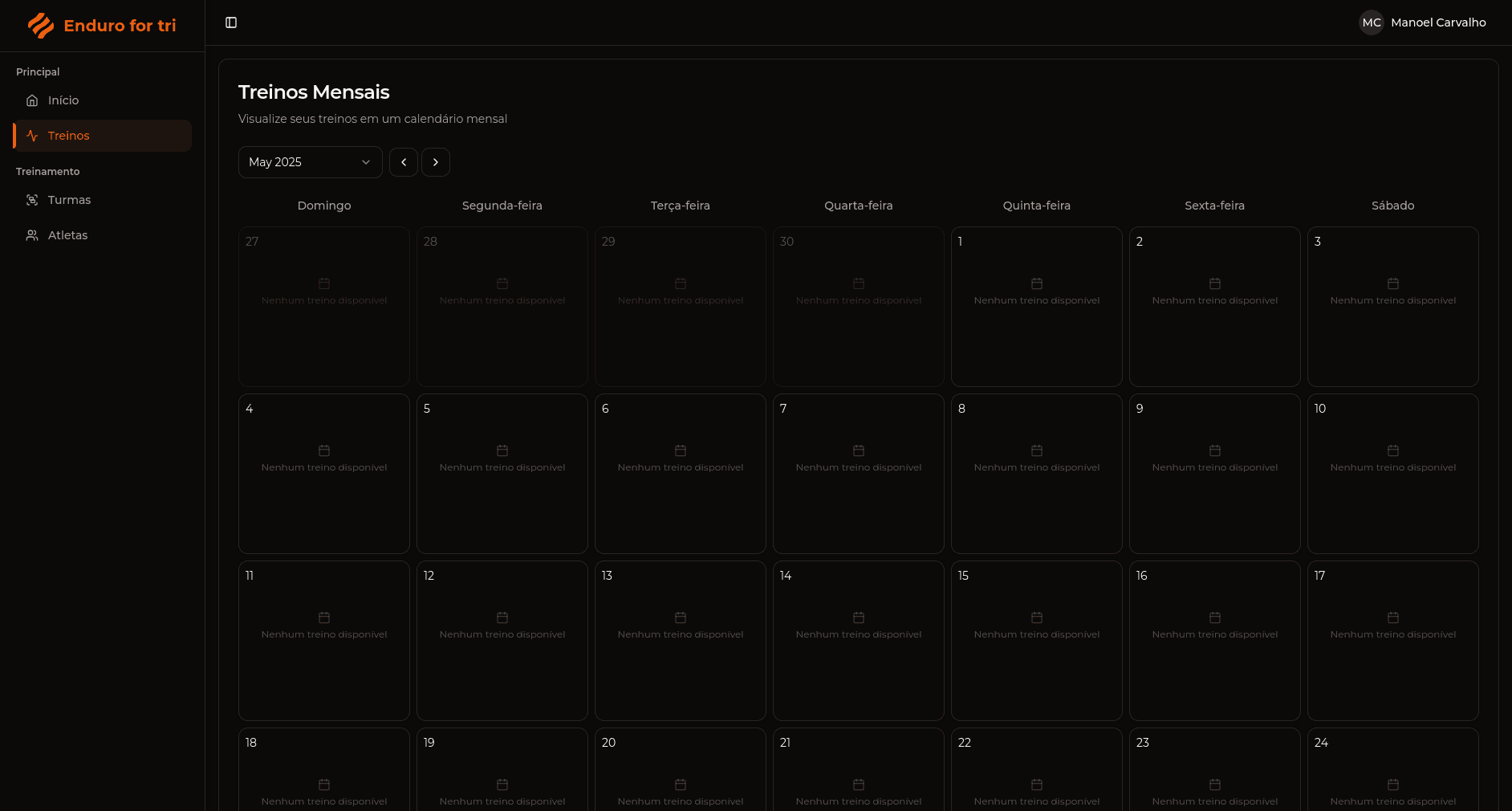Viewport: 1512px width, 811px height.
Task: Click calendar icon in day 14 cell
Action: (x=859, y=617)
